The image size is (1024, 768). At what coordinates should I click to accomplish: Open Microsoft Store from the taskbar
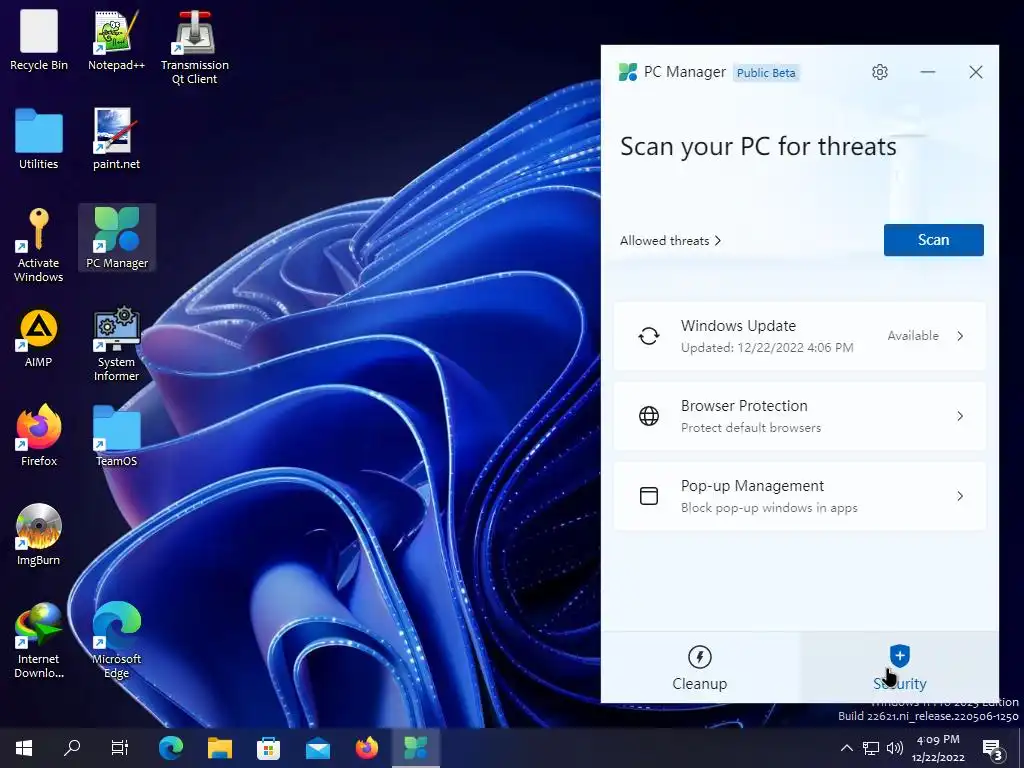(268, 748)
